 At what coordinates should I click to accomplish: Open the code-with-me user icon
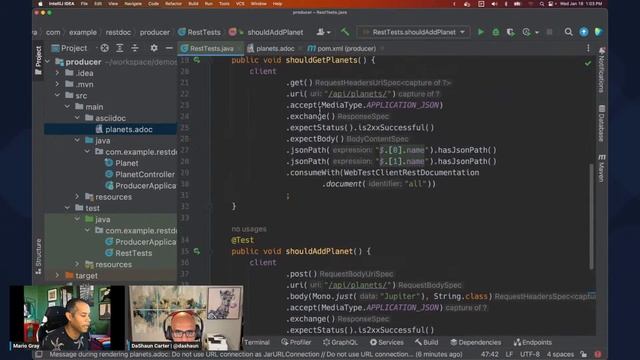point(323,32)
